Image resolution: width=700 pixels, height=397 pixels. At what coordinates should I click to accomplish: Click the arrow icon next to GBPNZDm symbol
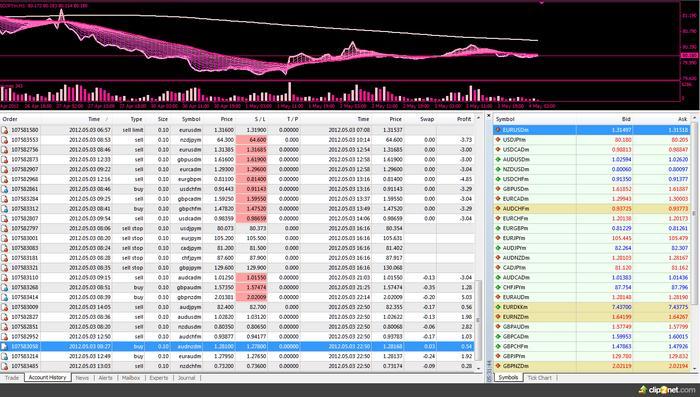click(x=498, y=366)
